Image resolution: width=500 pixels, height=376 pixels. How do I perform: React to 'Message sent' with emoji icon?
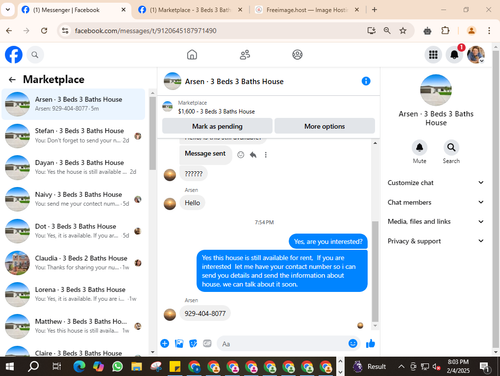(x=241, y=155)
